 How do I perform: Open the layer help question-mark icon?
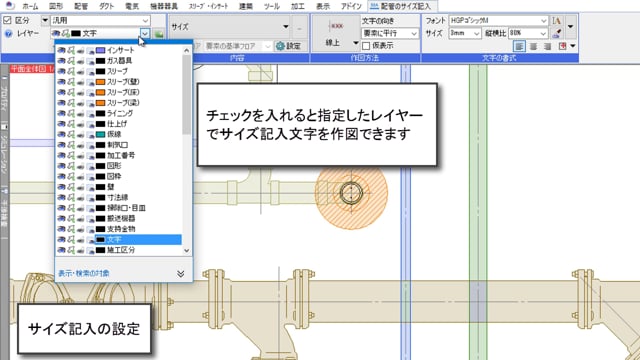pyautogui.click(x=8, y=34)
